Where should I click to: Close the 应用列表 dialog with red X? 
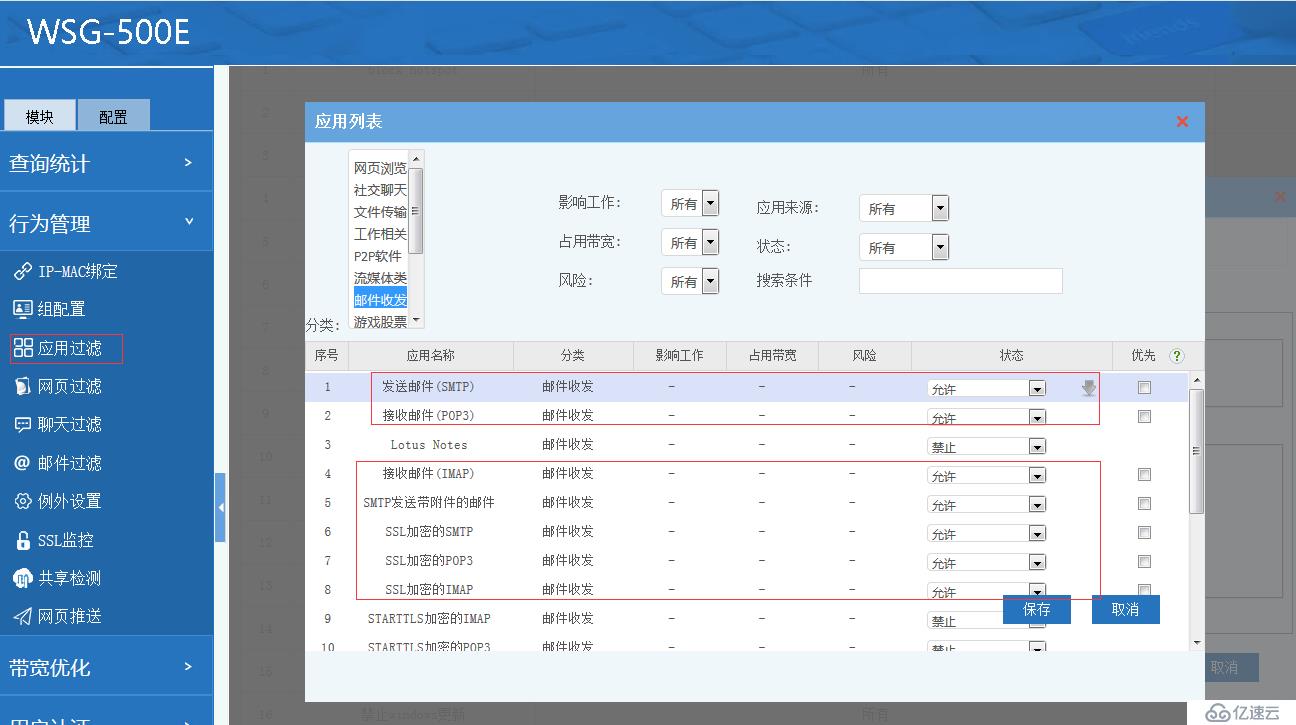click(1182, 121)
